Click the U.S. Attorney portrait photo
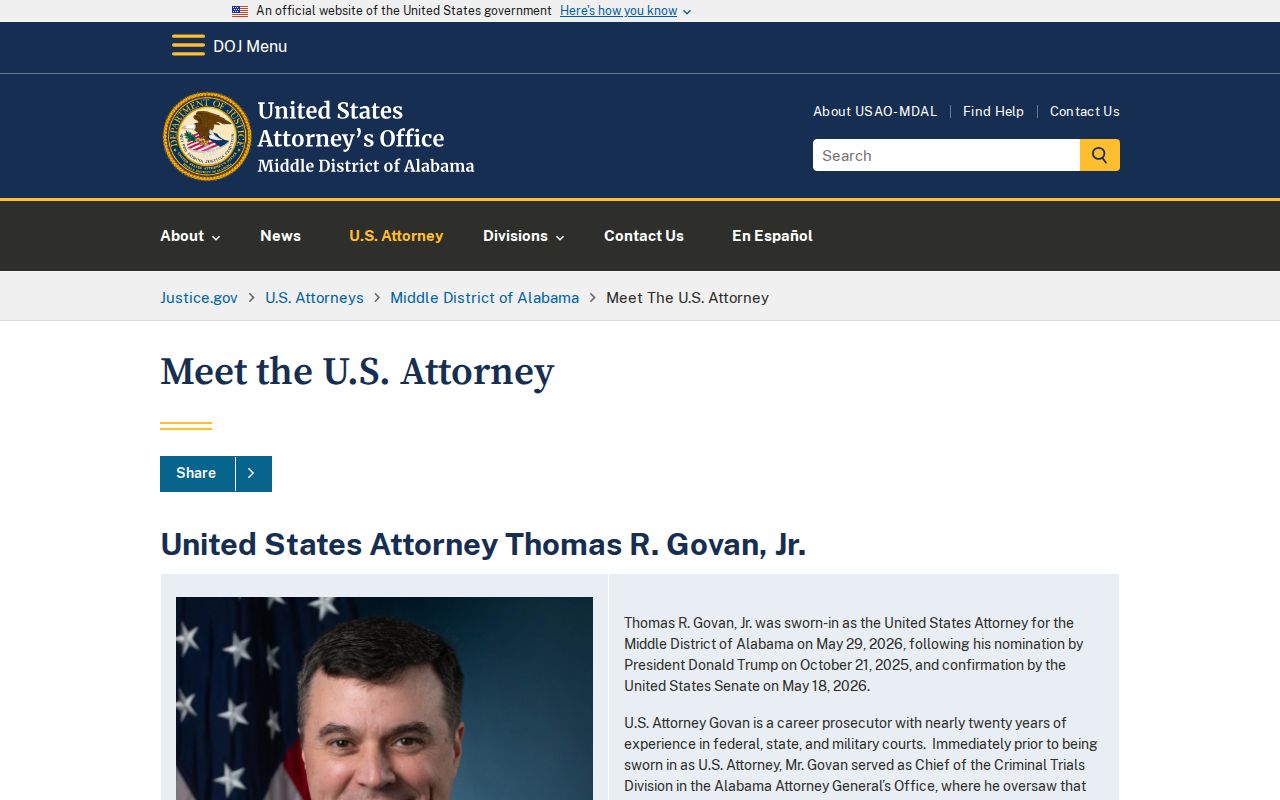Image resolution: width=1280 pixels, height=800 pixels. [384, 698]
